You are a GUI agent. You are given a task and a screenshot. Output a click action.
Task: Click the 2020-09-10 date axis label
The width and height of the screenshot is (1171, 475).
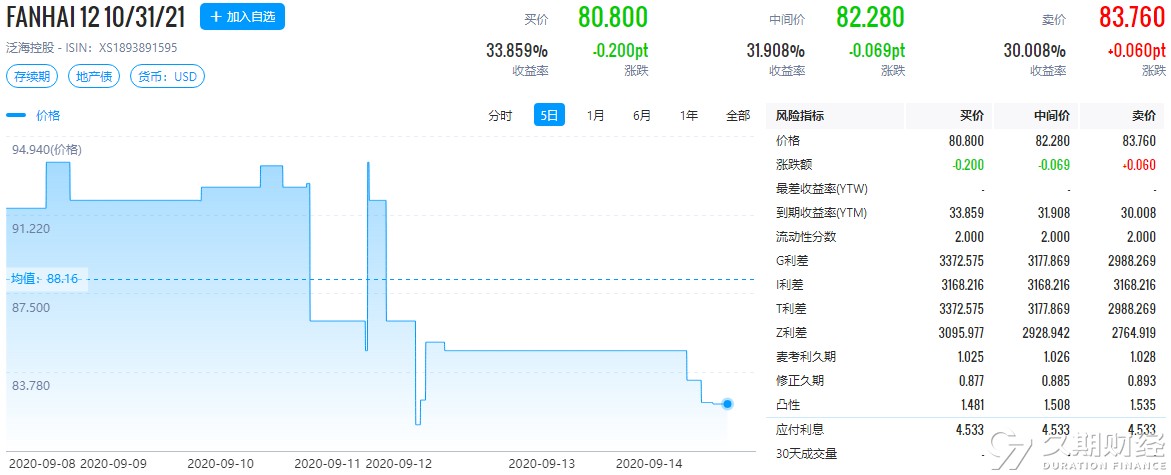tap(220, 464)
